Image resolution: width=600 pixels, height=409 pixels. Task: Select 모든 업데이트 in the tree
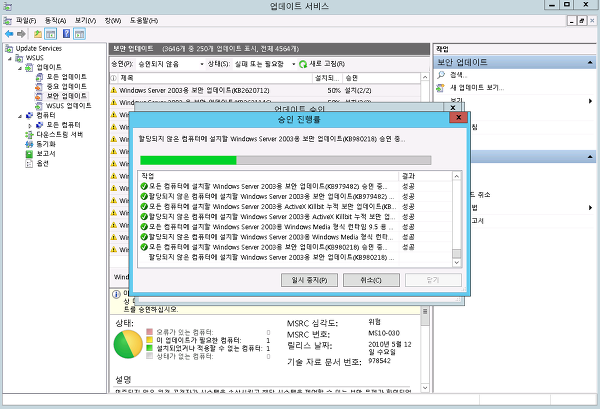coord(66,77)
